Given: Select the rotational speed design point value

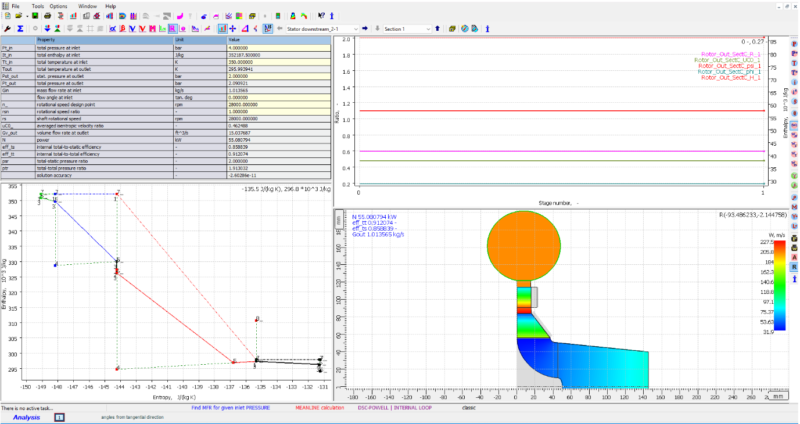Looking at the screenshot, I should click(279, 105).
